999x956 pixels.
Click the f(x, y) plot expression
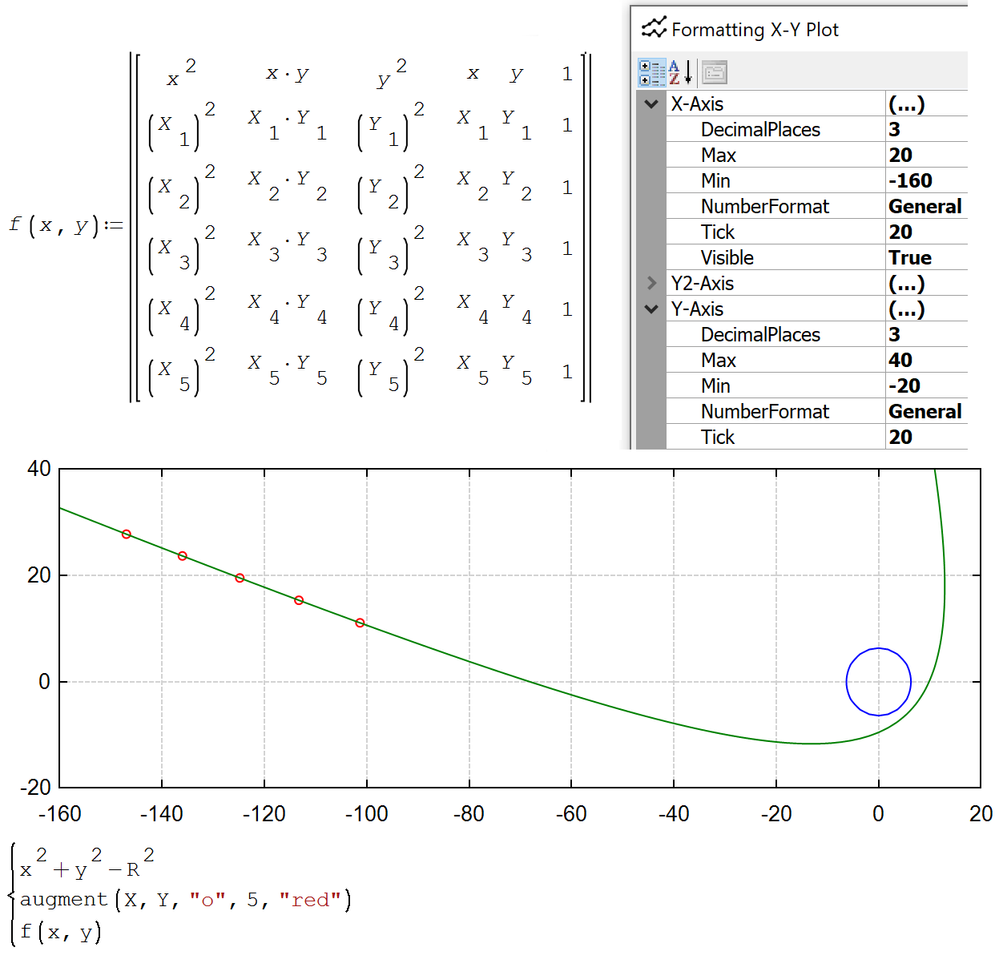[x=61, y=932]
